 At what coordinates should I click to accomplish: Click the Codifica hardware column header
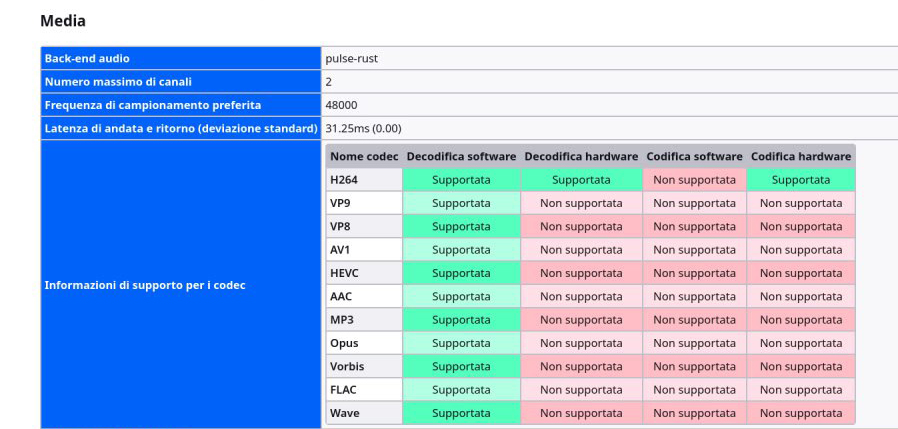pyautogui.click(x=801, y=156)
